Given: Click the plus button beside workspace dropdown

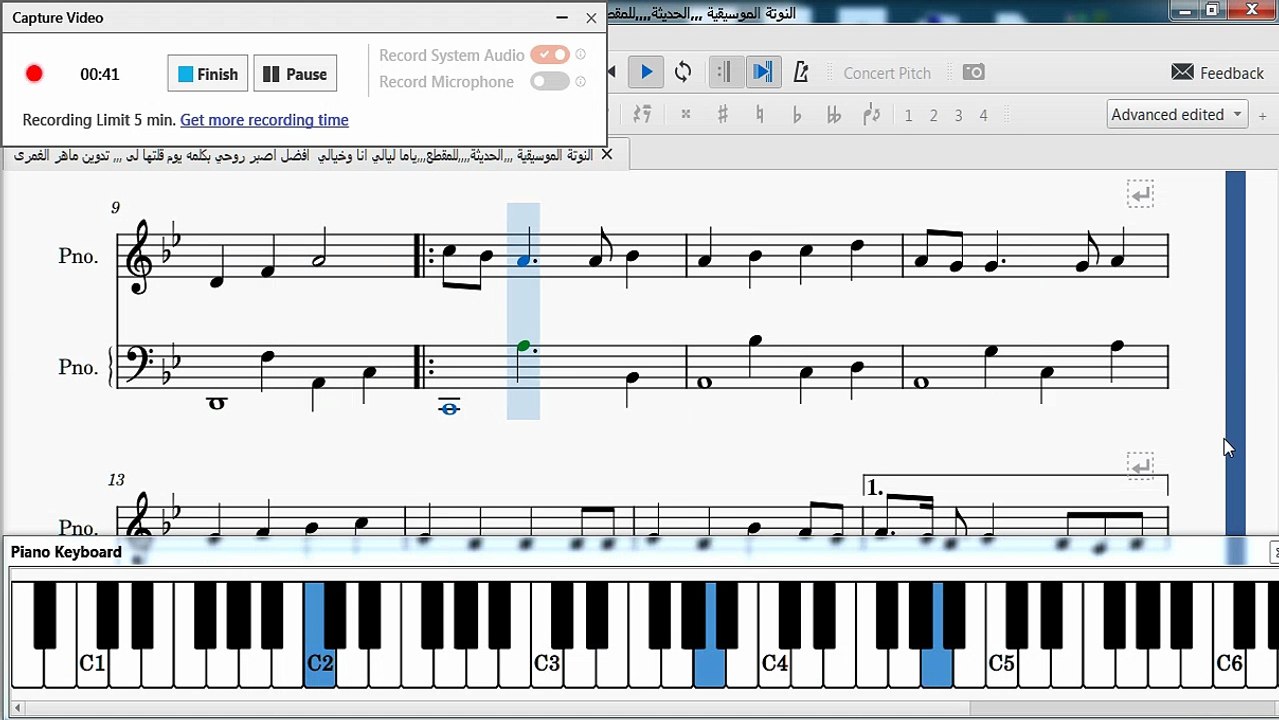Looking at the screenshot, I should (1263, 114).
